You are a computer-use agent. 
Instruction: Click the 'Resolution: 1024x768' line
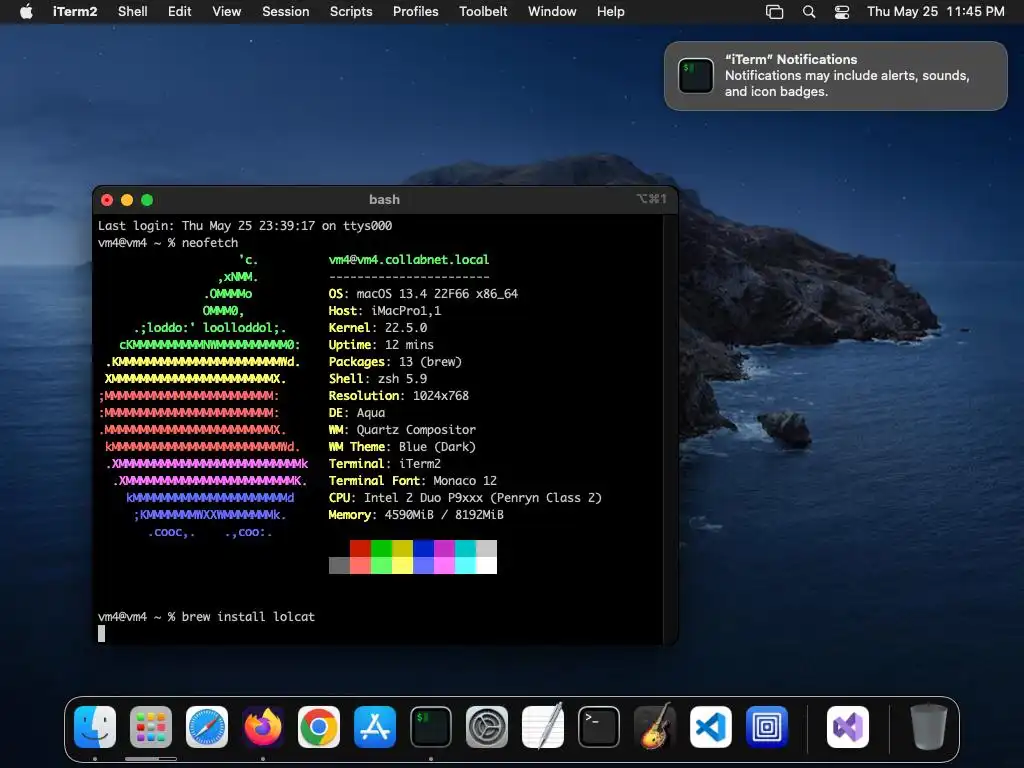tap(398, 396)
